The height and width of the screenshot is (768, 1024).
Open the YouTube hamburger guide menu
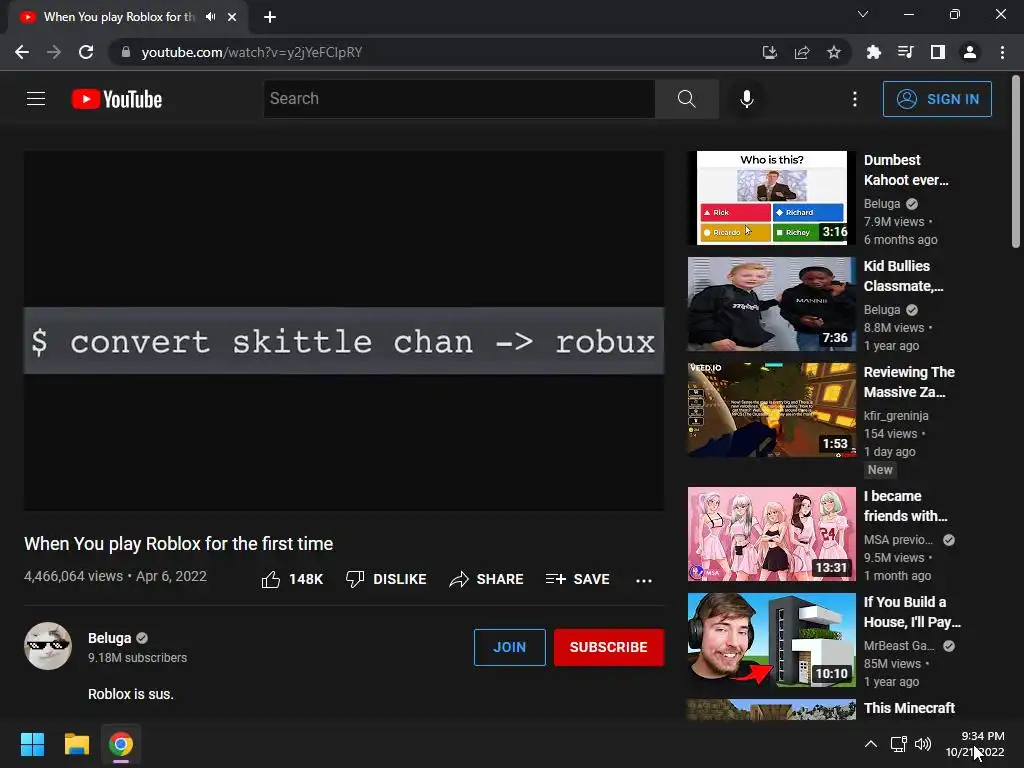(x=36, y=99)
